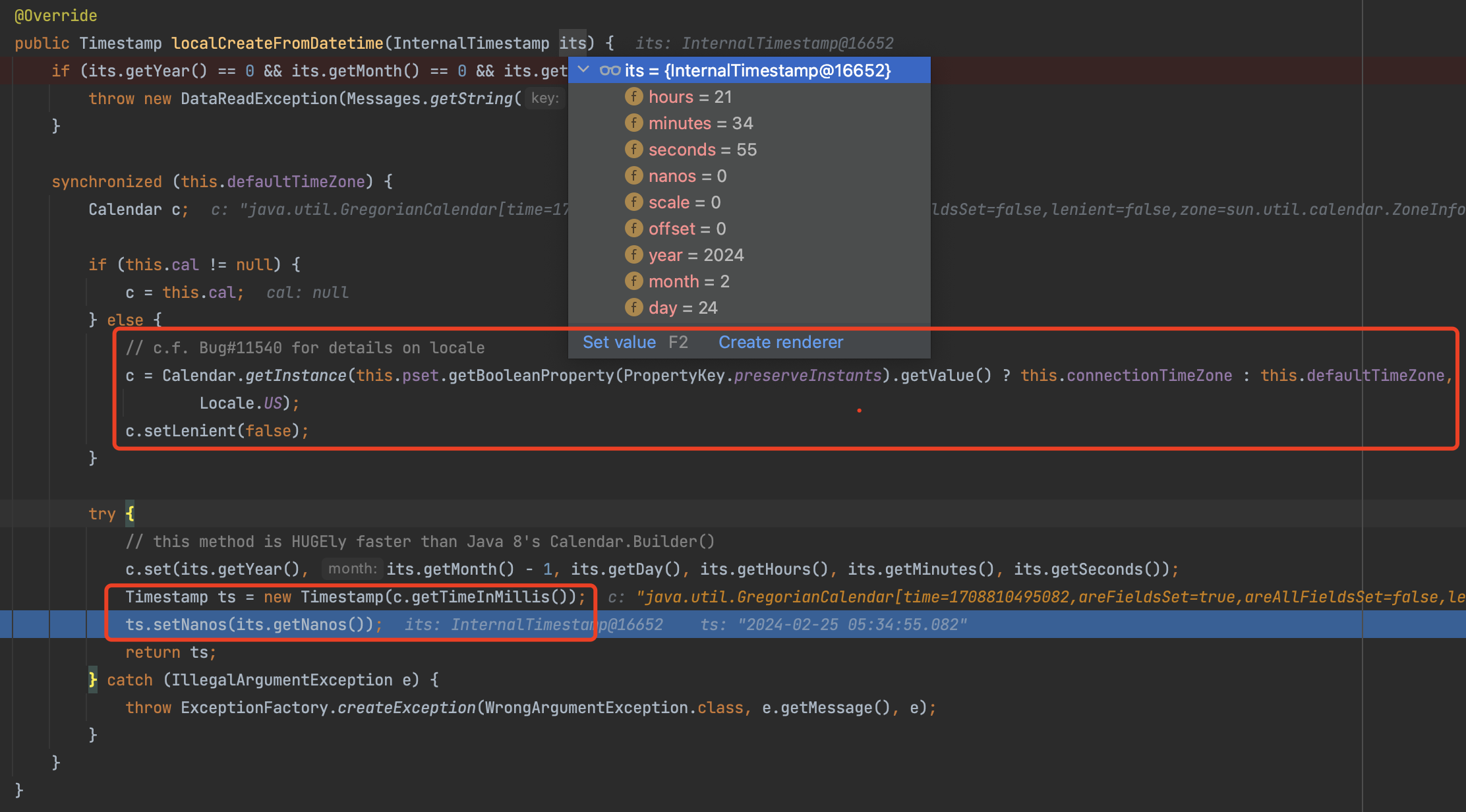Click the field icon next to seconds
1466x812 pixels.
633,149
